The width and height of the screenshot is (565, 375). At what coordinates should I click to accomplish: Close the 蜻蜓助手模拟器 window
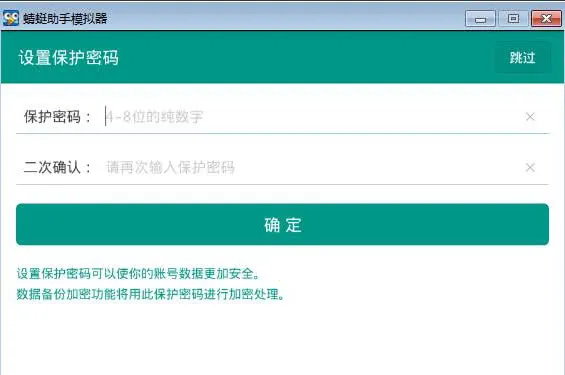click(546, 19)
